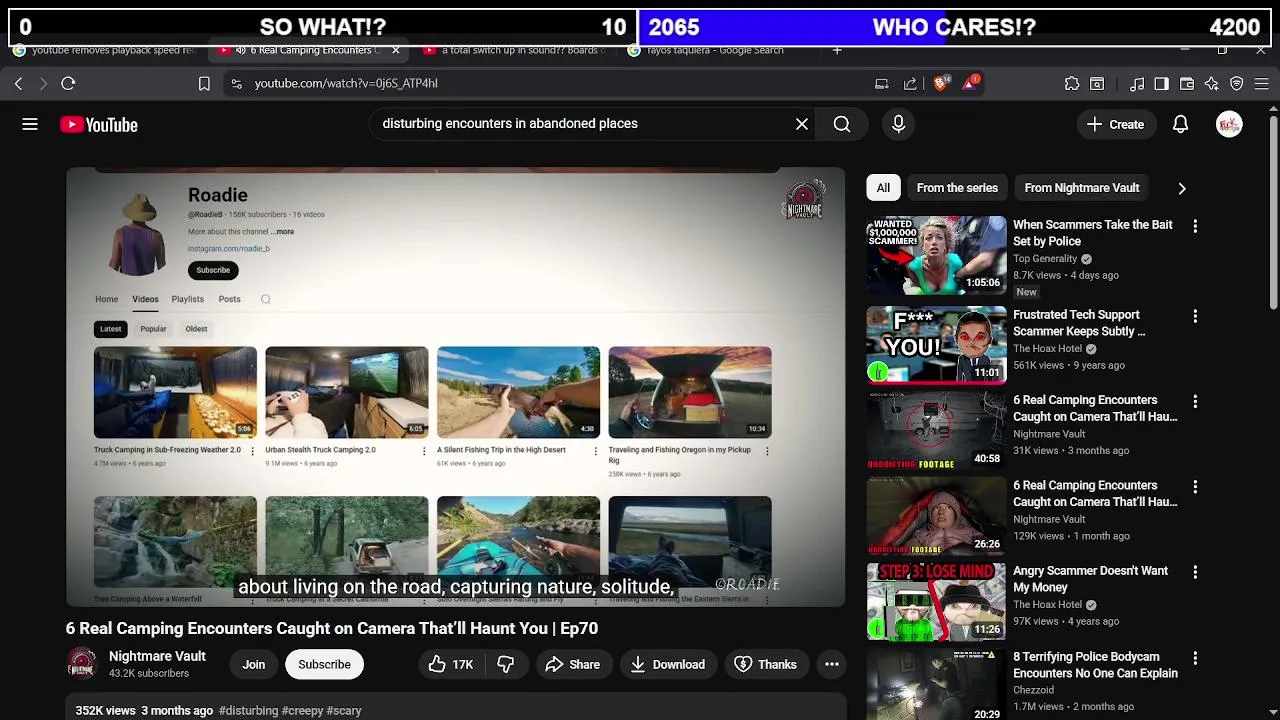Select the 'From Nightmare Vault' chip
Screen dimensions: 1280x720
click(x=1082, y=188)
